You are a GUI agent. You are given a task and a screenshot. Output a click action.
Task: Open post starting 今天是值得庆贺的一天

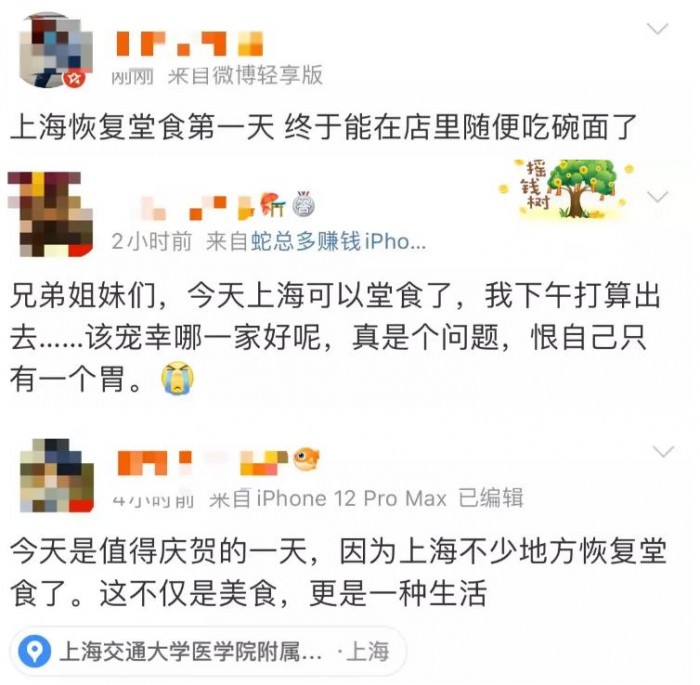click(338, 572)
